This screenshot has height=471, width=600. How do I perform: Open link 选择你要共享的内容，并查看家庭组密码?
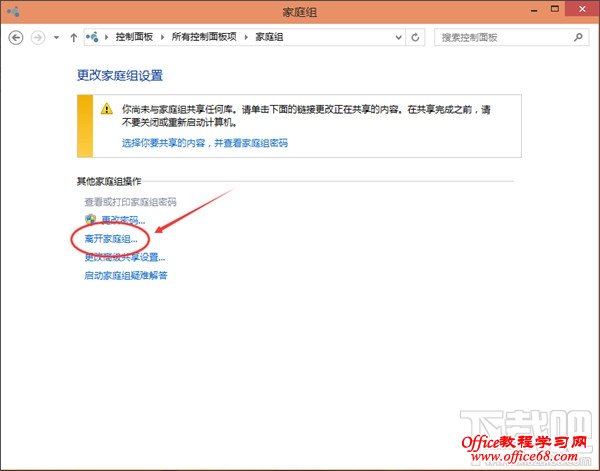tap(205, 143)
